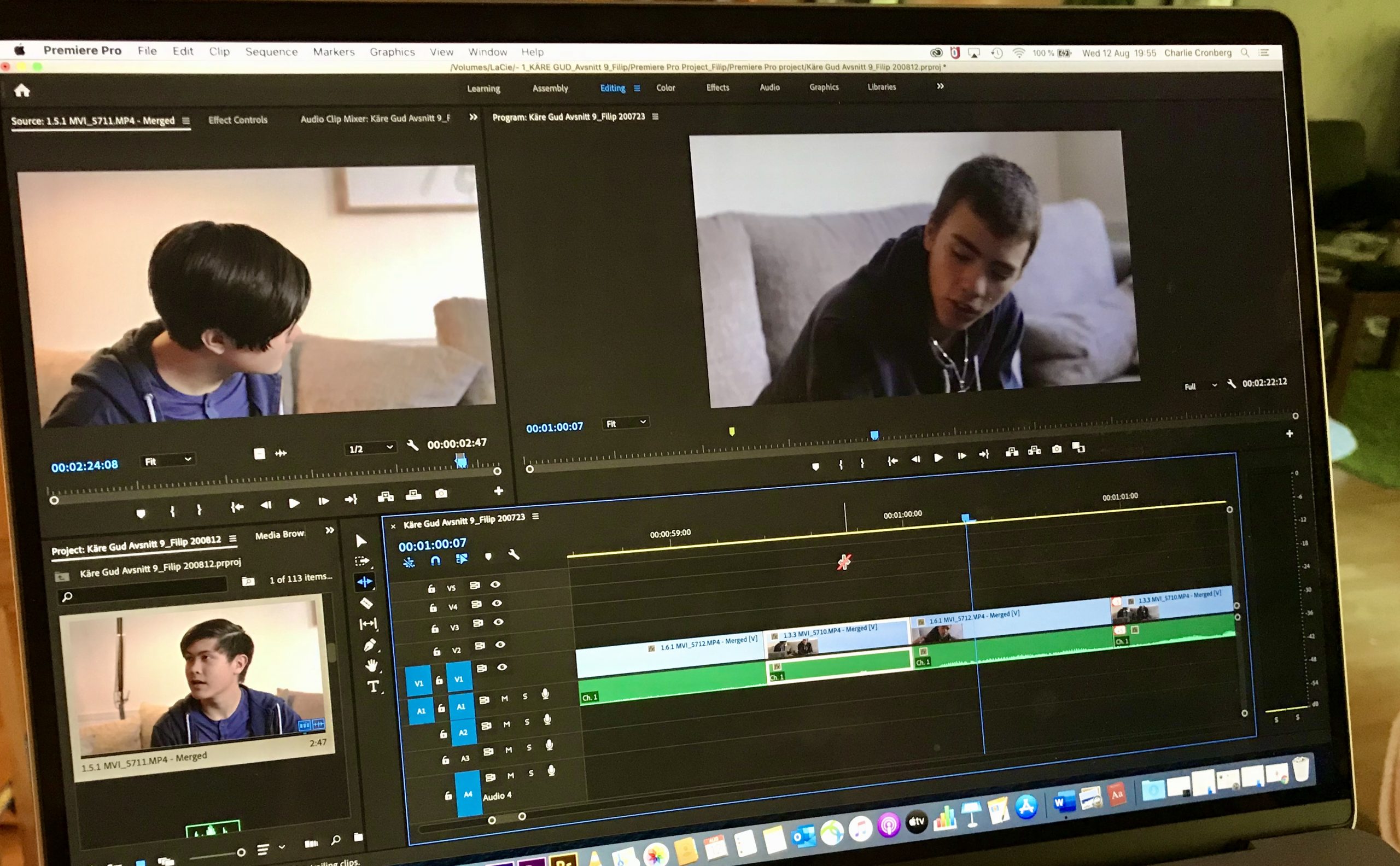Export frame from Program monitor
Image resolution: width=1400 pixels, height=866 pixels.
pyautogui.click(x=1057, y=449)
